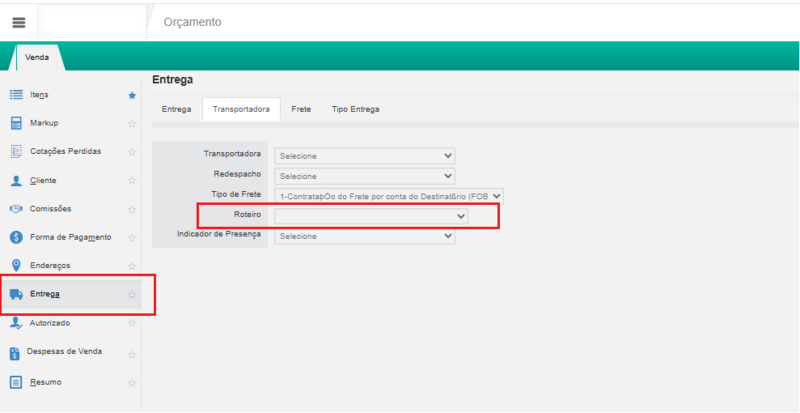Switch to the Tipo Entrega tab

(355, 109)
